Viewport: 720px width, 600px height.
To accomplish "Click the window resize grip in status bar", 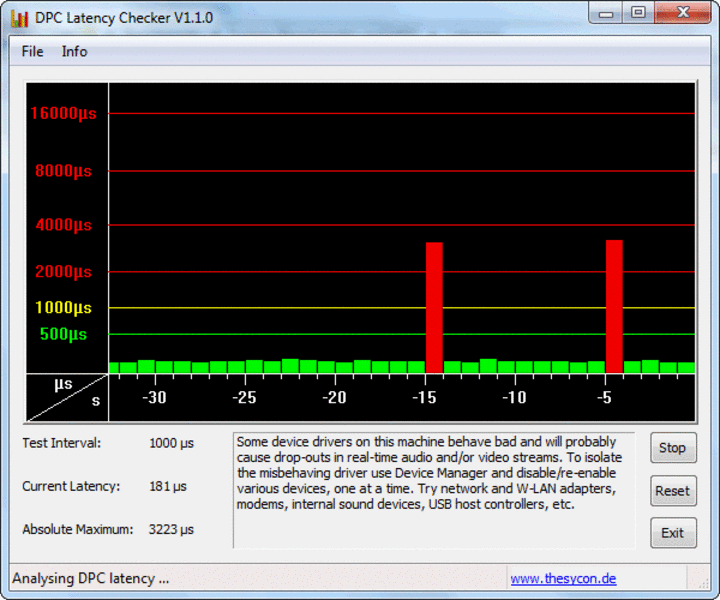I will (x=703, y=583).
